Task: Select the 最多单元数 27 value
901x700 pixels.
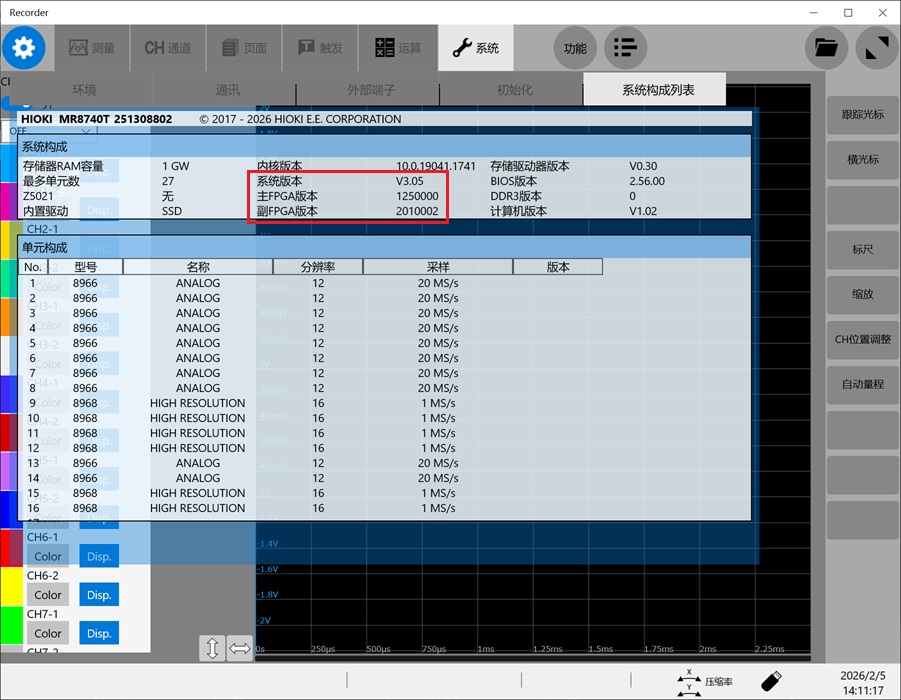Action: (168, 181)
